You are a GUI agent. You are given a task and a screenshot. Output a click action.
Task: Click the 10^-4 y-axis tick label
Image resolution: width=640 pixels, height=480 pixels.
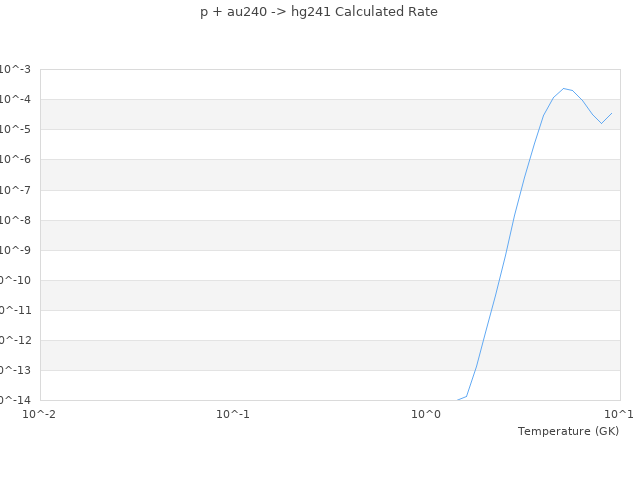15,99
